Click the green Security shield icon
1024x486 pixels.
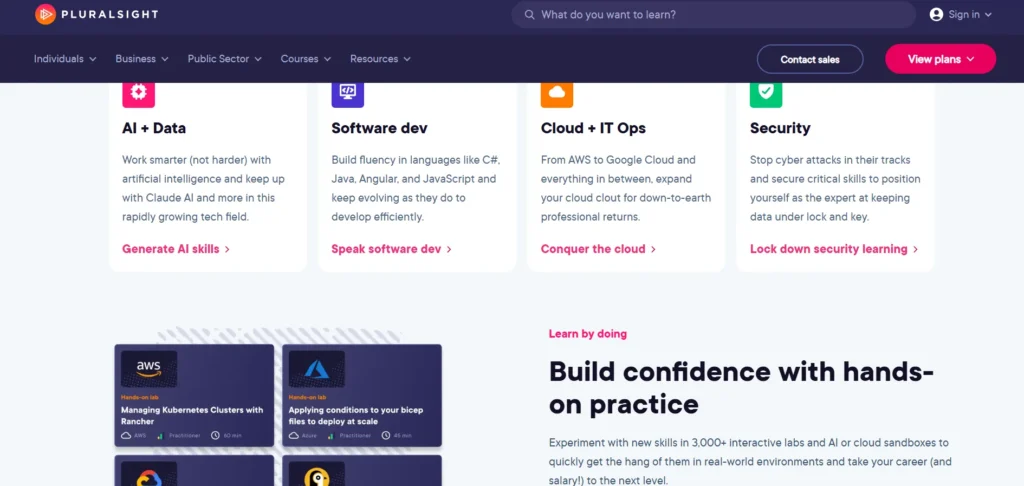766,92
